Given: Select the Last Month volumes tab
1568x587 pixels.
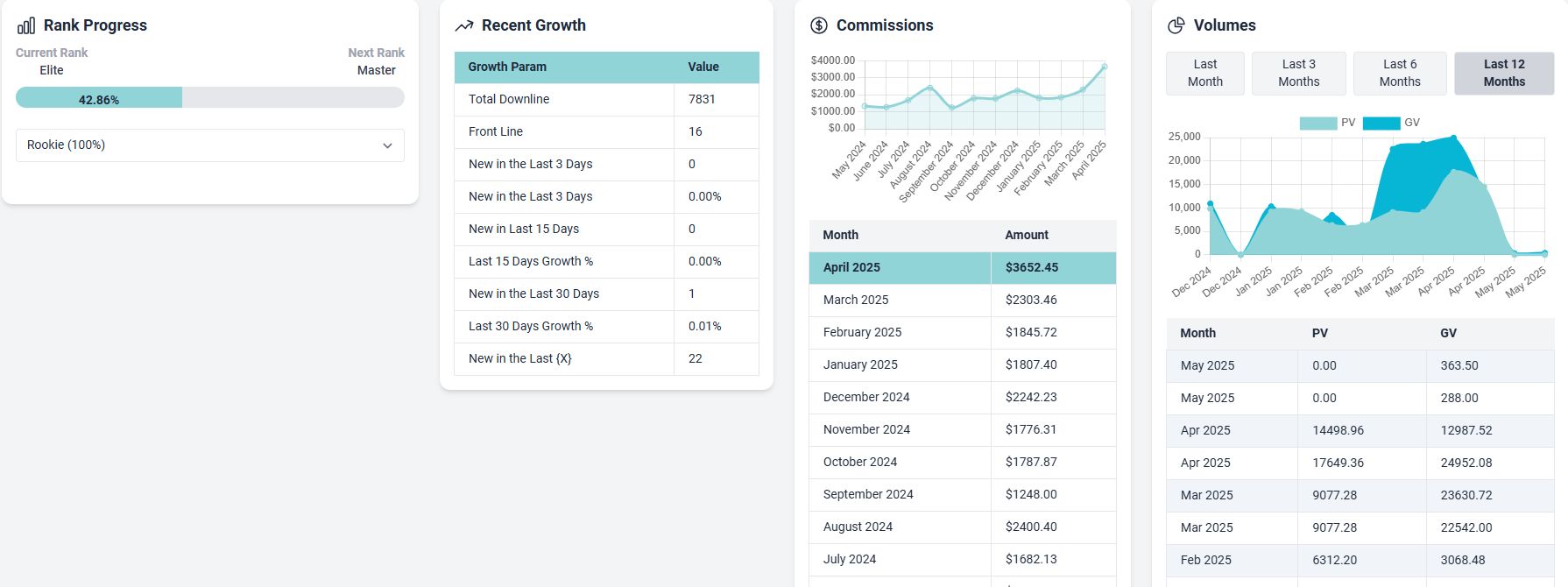Looking at the screenshot, I should pos(1204,73).
